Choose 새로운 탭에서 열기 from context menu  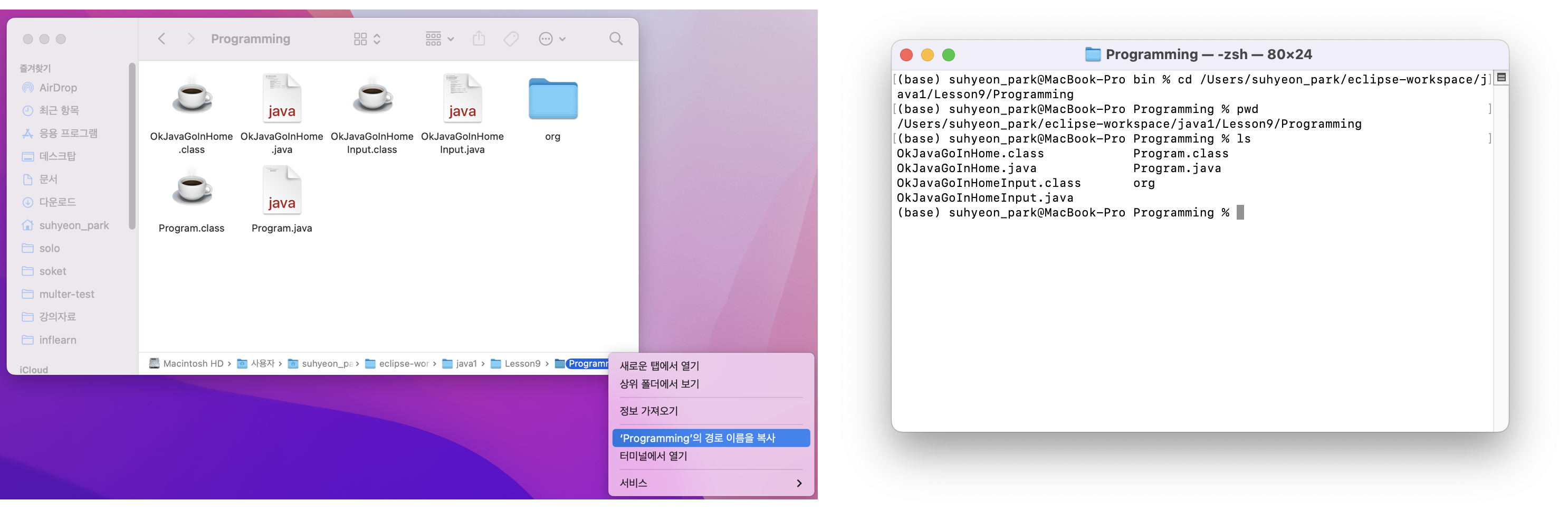point(711,365)
